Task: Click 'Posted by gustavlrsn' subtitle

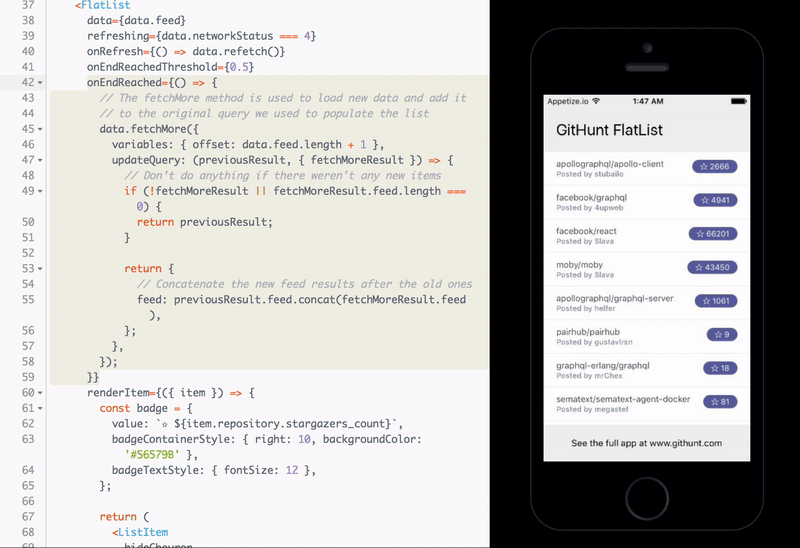Action: click(x=594, y=342)
